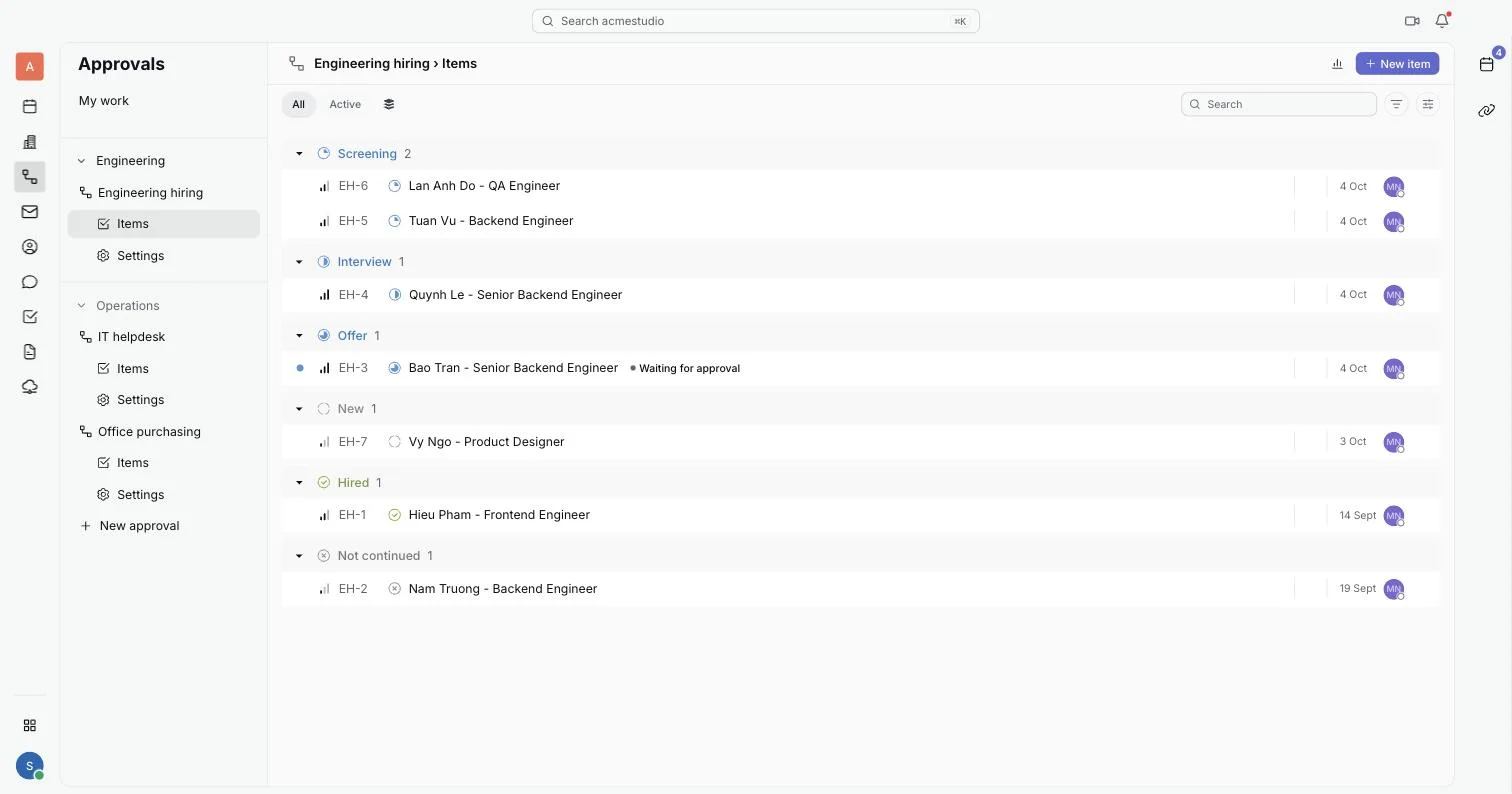Image resolution: width=1512 pixels, height=794 pixels.
Task: Open right rail calendar with badge 4
Action: (1487, 64)
